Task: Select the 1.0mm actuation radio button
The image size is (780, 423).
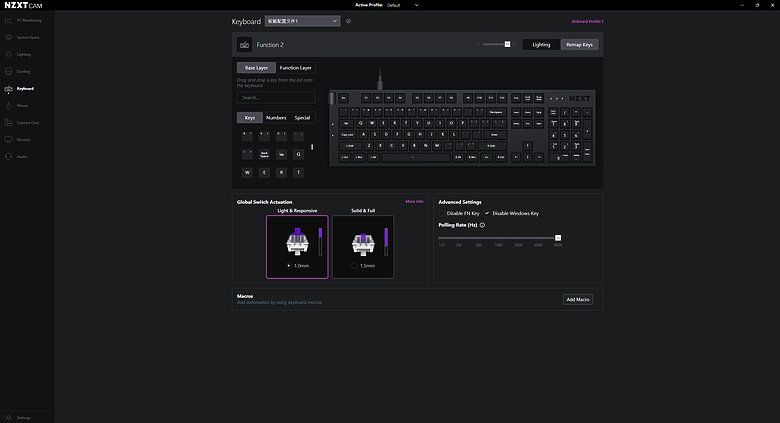Action: (x=289, y=266)
